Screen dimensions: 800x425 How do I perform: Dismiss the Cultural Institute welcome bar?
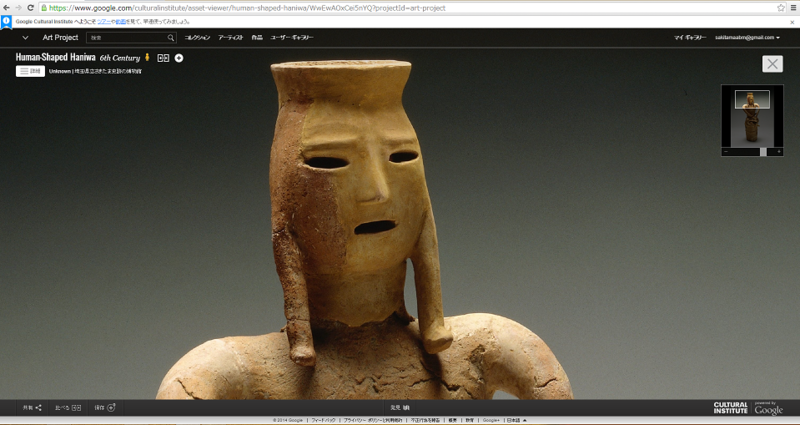coord(792,22)
